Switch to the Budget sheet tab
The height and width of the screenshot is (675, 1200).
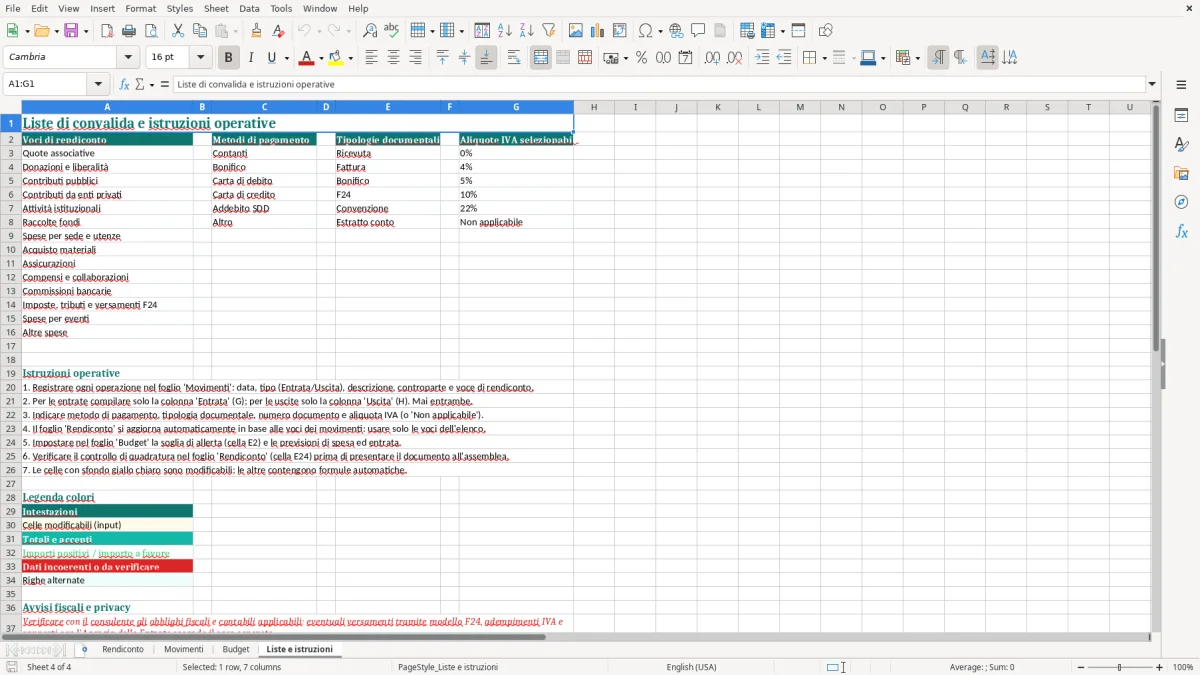(x=236, y=649)
